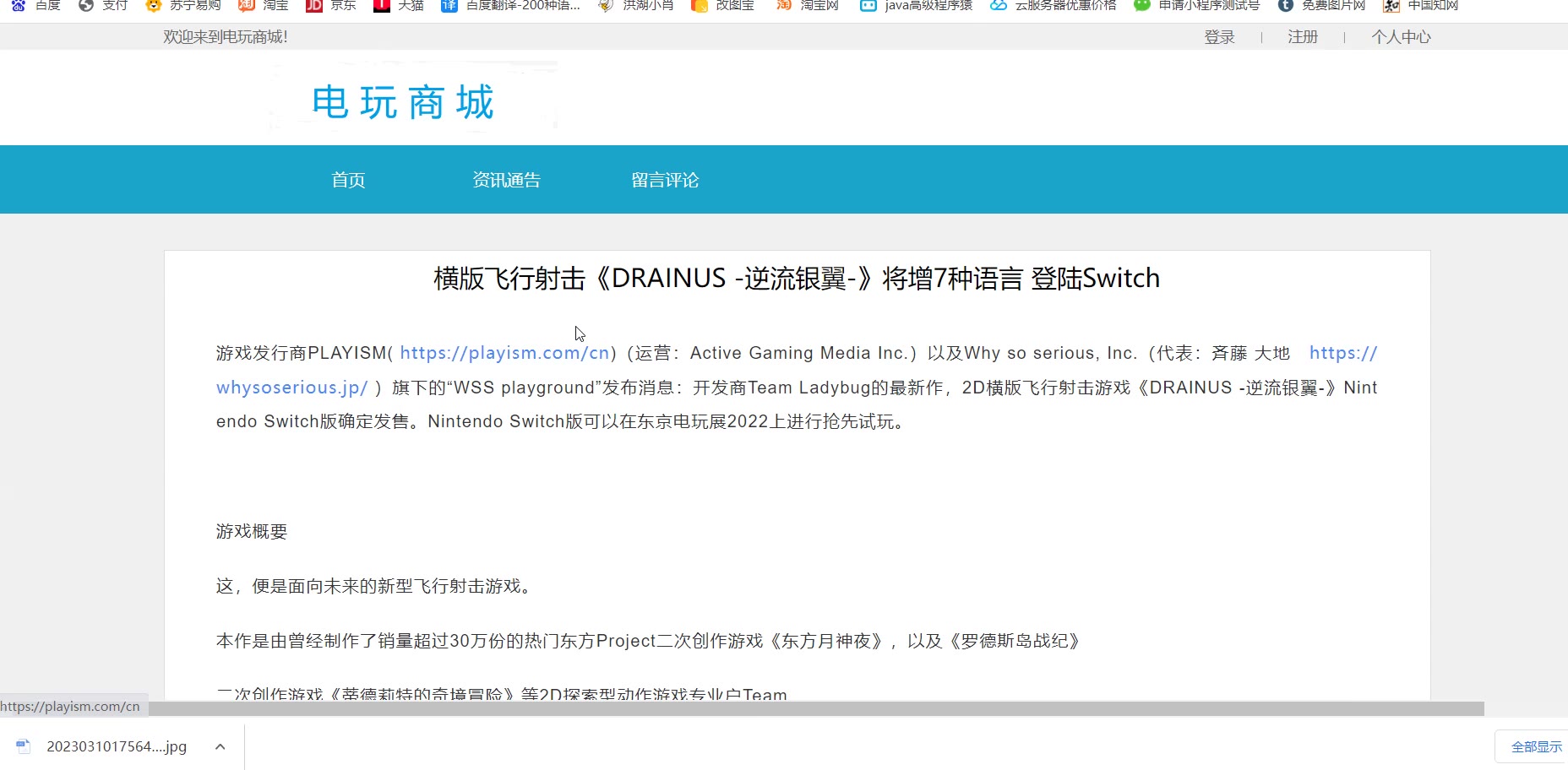Open the 免费图片网 bookmark
The width and height of the screenshot is (1568, 770).
(1321, 5)
